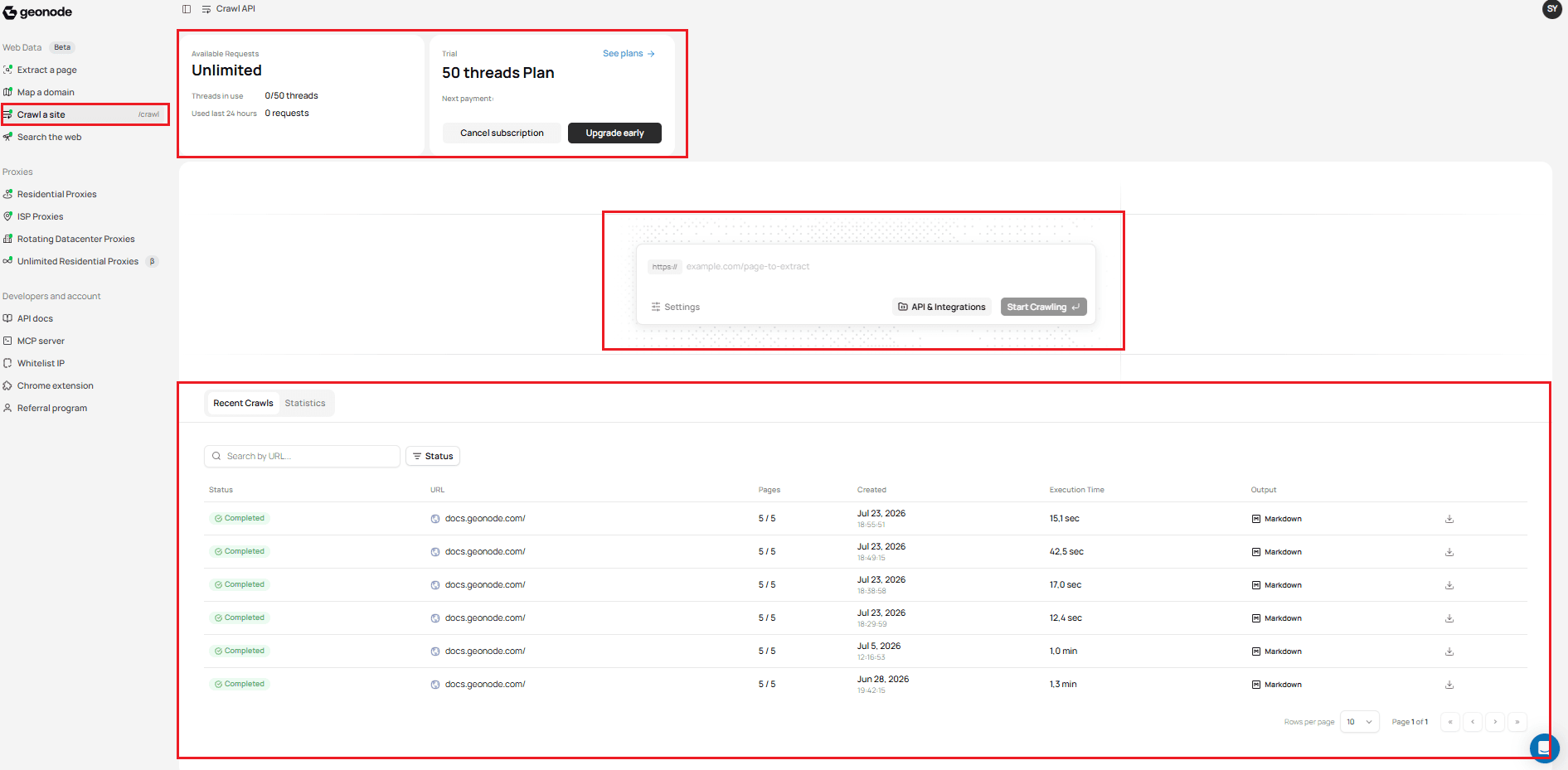Click docs.geonode.com URL in 18:55:51 row
This screenshot has width=1568, height=770.
click(x=485, y=519)
